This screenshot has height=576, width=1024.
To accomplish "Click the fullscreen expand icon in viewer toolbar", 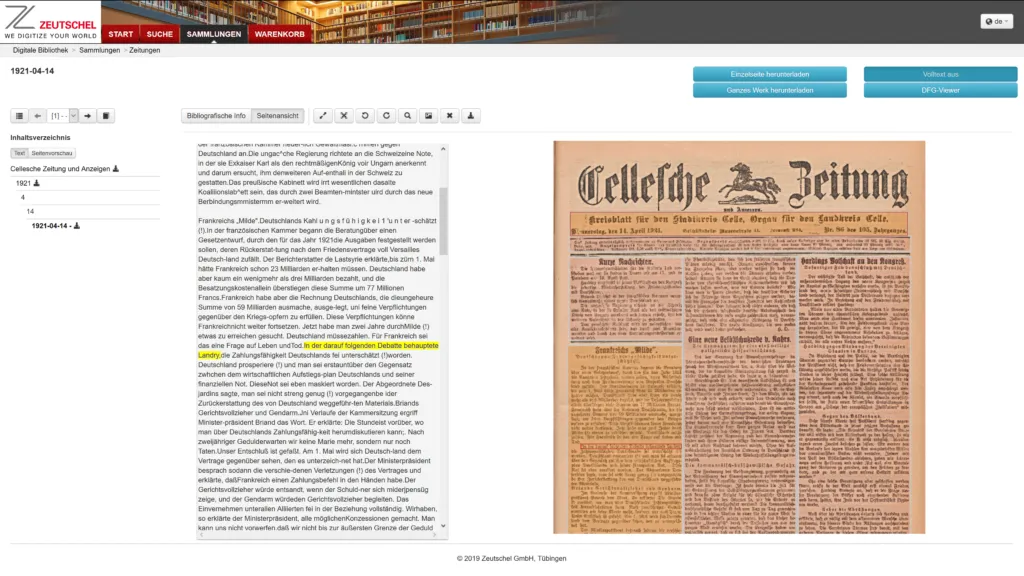I will [322, 116].
